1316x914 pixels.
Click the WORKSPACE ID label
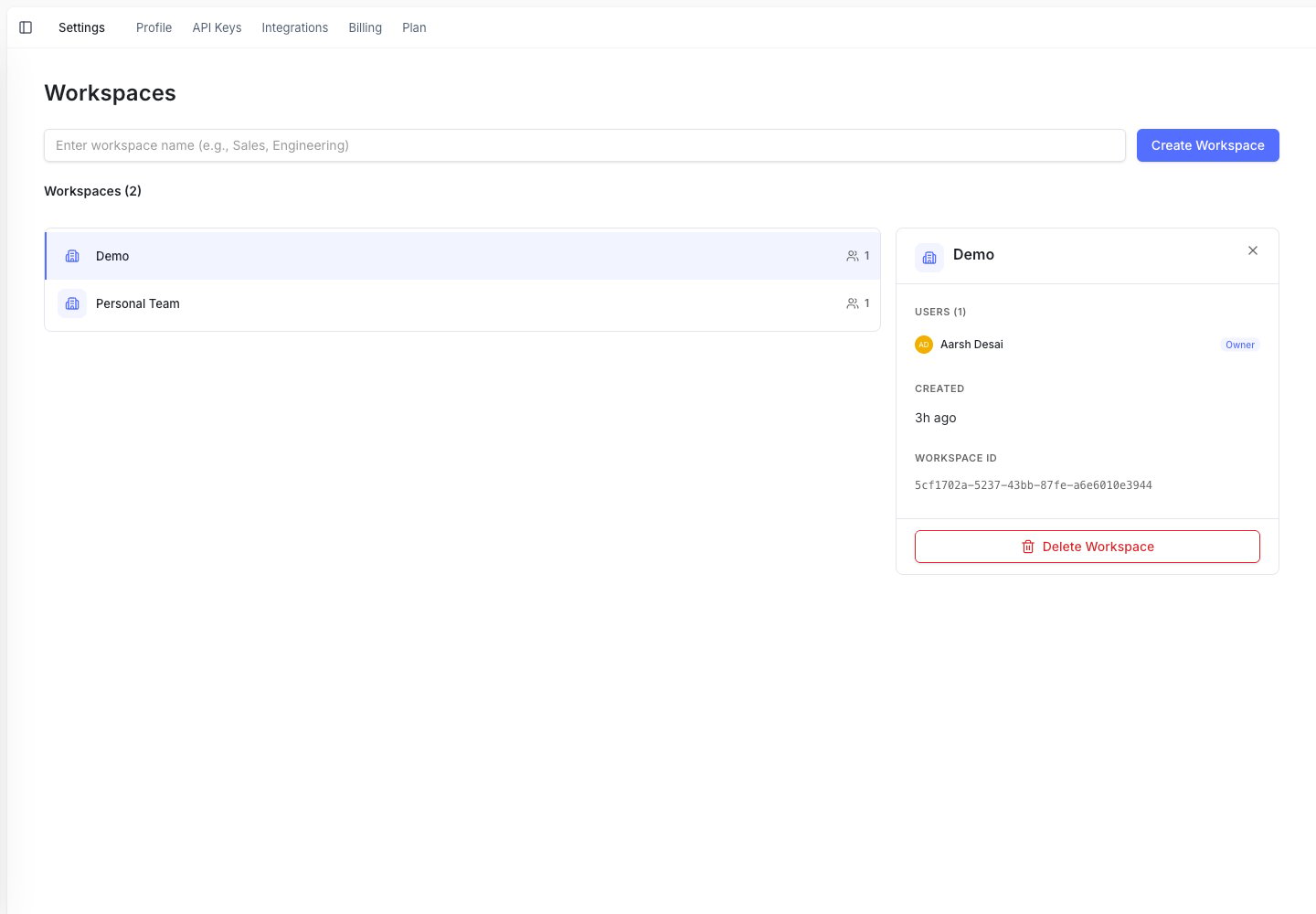(956, 458)
